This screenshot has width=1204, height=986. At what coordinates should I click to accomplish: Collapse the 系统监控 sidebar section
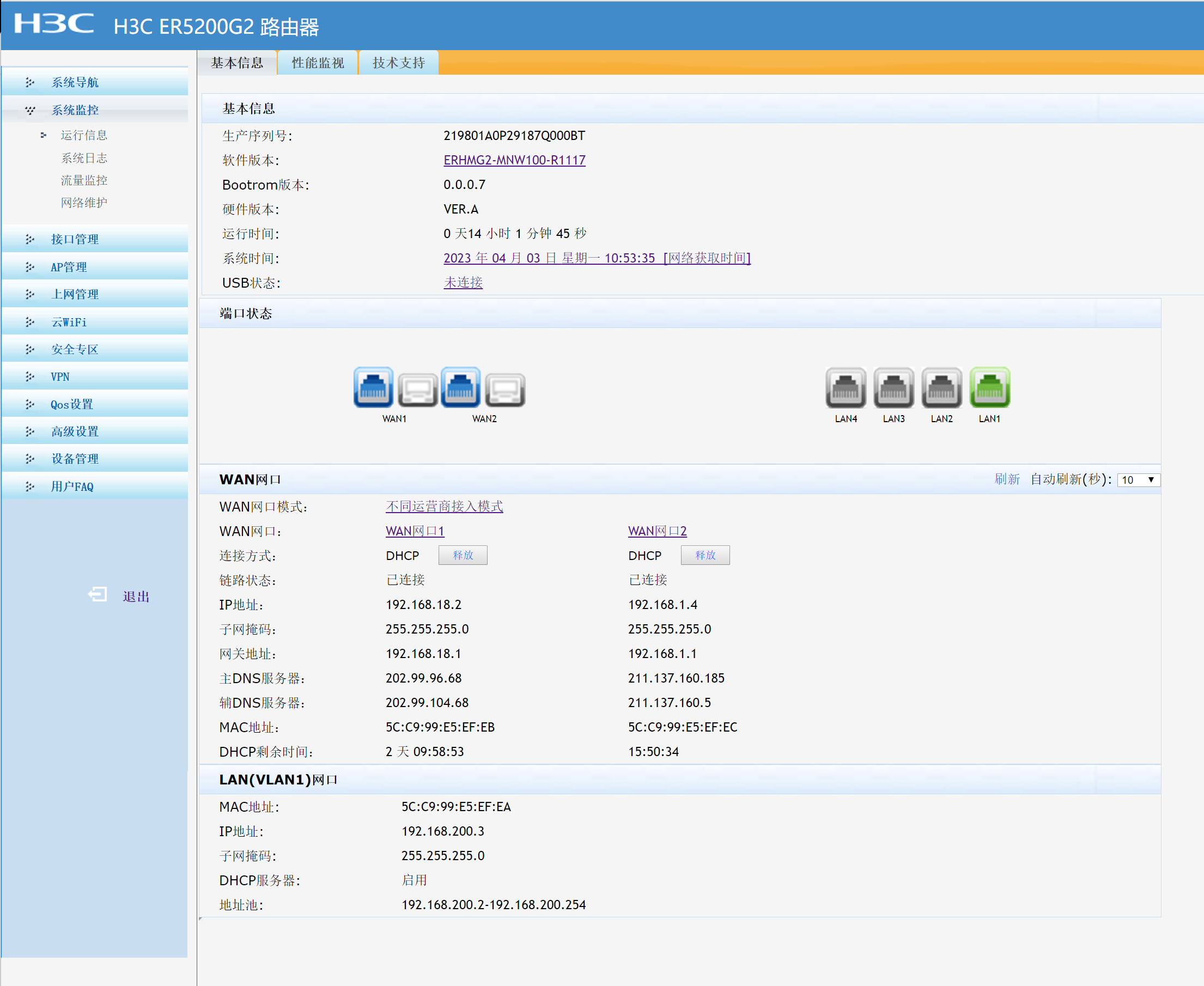(75, 109)
